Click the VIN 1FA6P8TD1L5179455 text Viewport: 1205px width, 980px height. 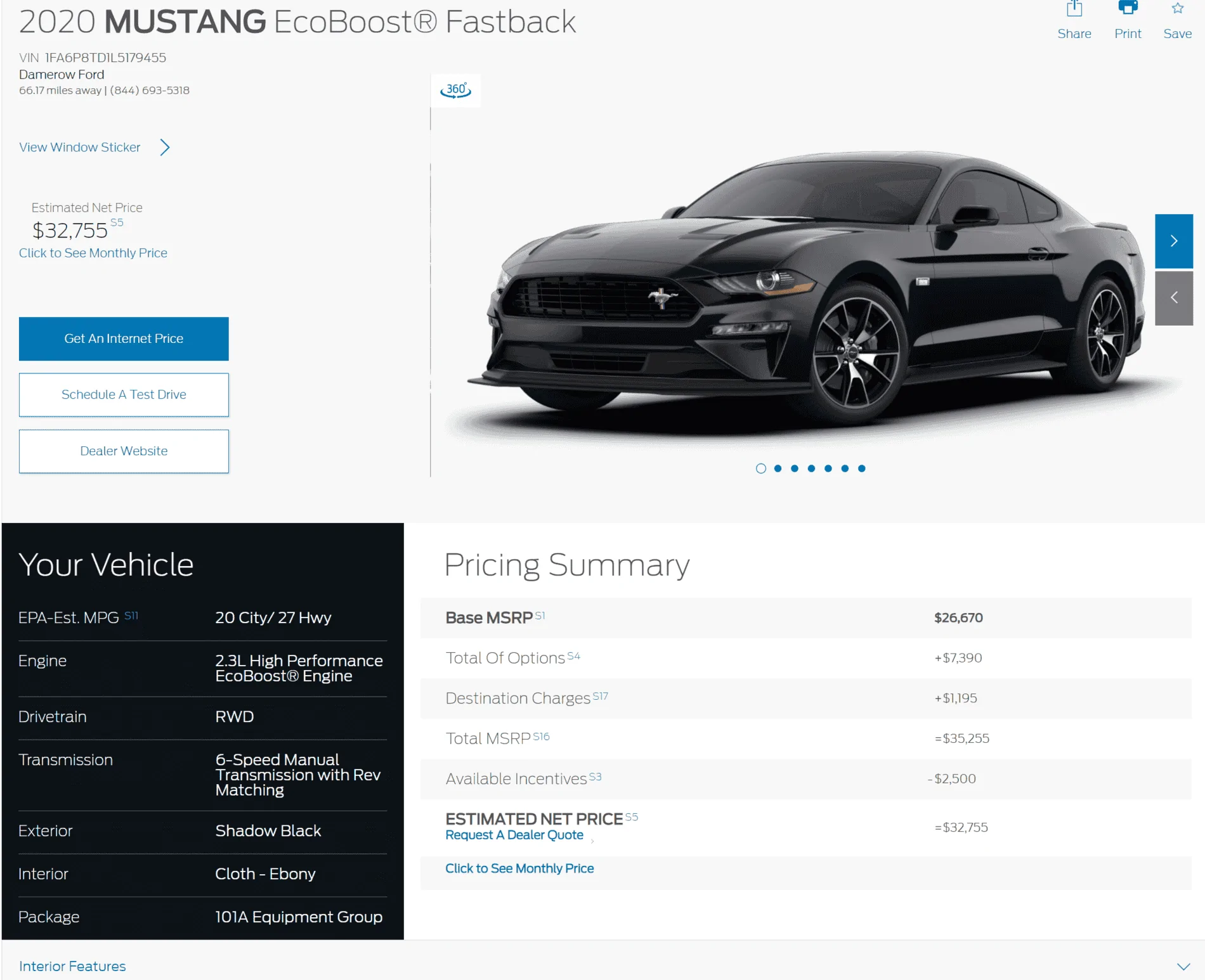(93, 58)
